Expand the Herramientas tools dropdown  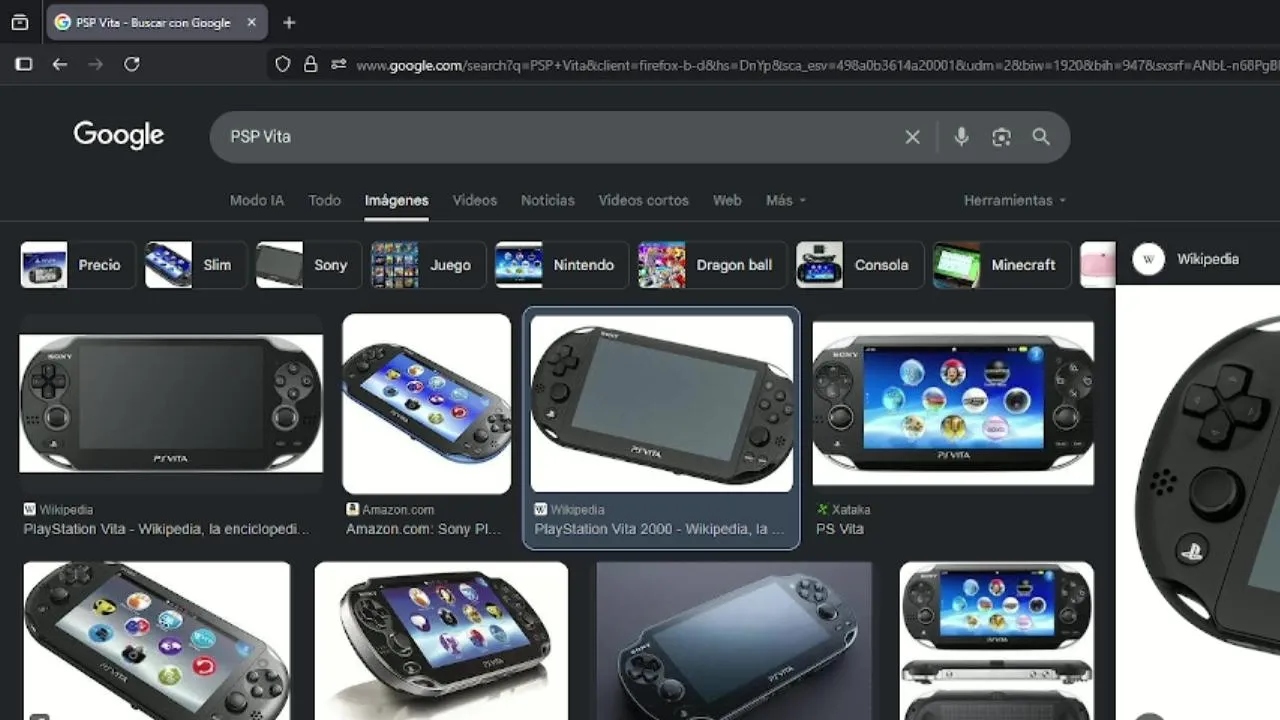(1015, 200)
